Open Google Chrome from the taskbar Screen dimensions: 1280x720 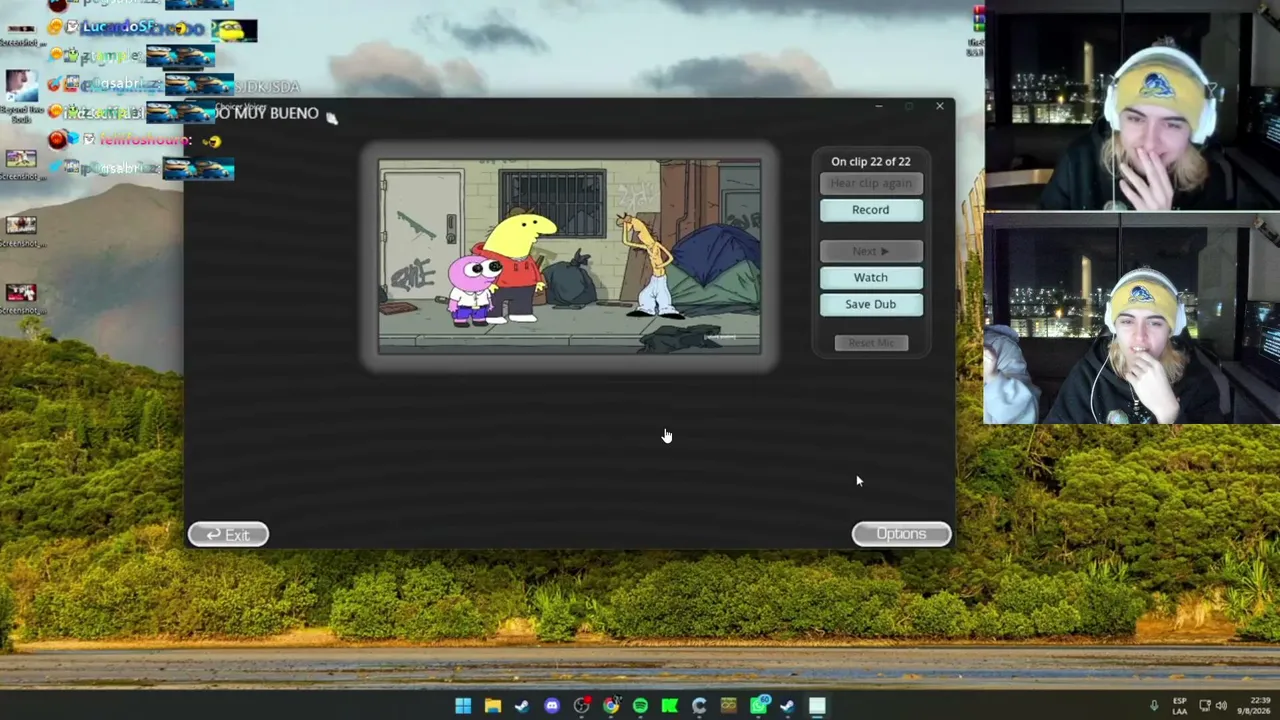point(611,706)
